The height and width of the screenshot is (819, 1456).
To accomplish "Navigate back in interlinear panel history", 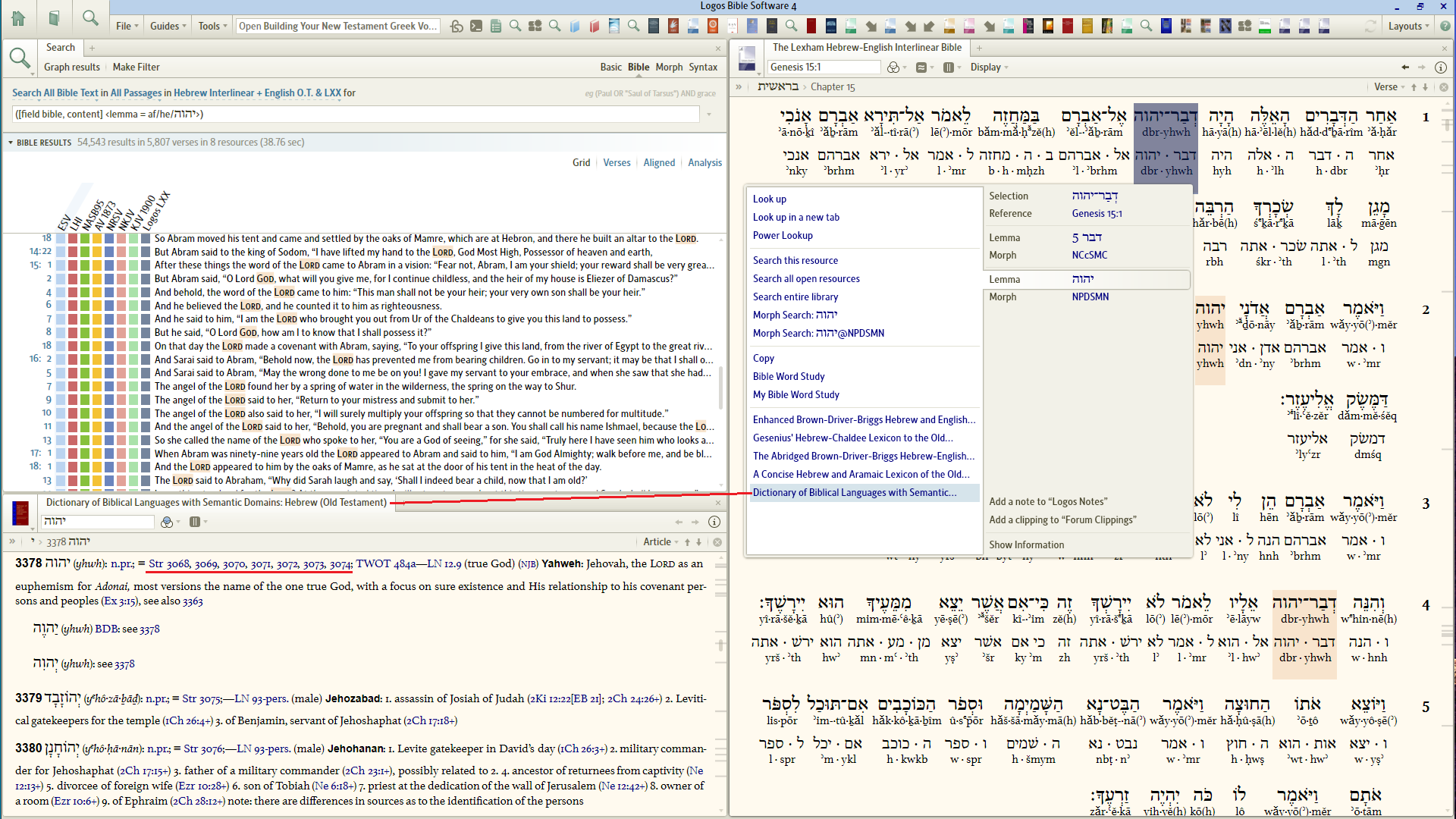I will (1405, 67).
